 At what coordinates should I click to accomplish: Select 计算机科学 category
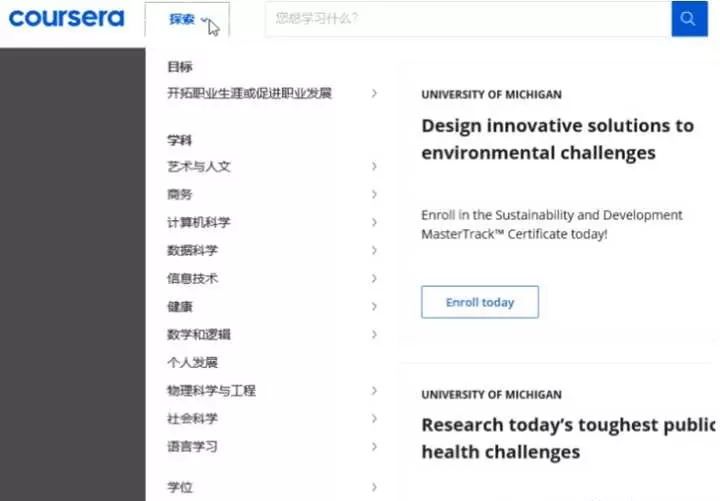click(199, 222)
